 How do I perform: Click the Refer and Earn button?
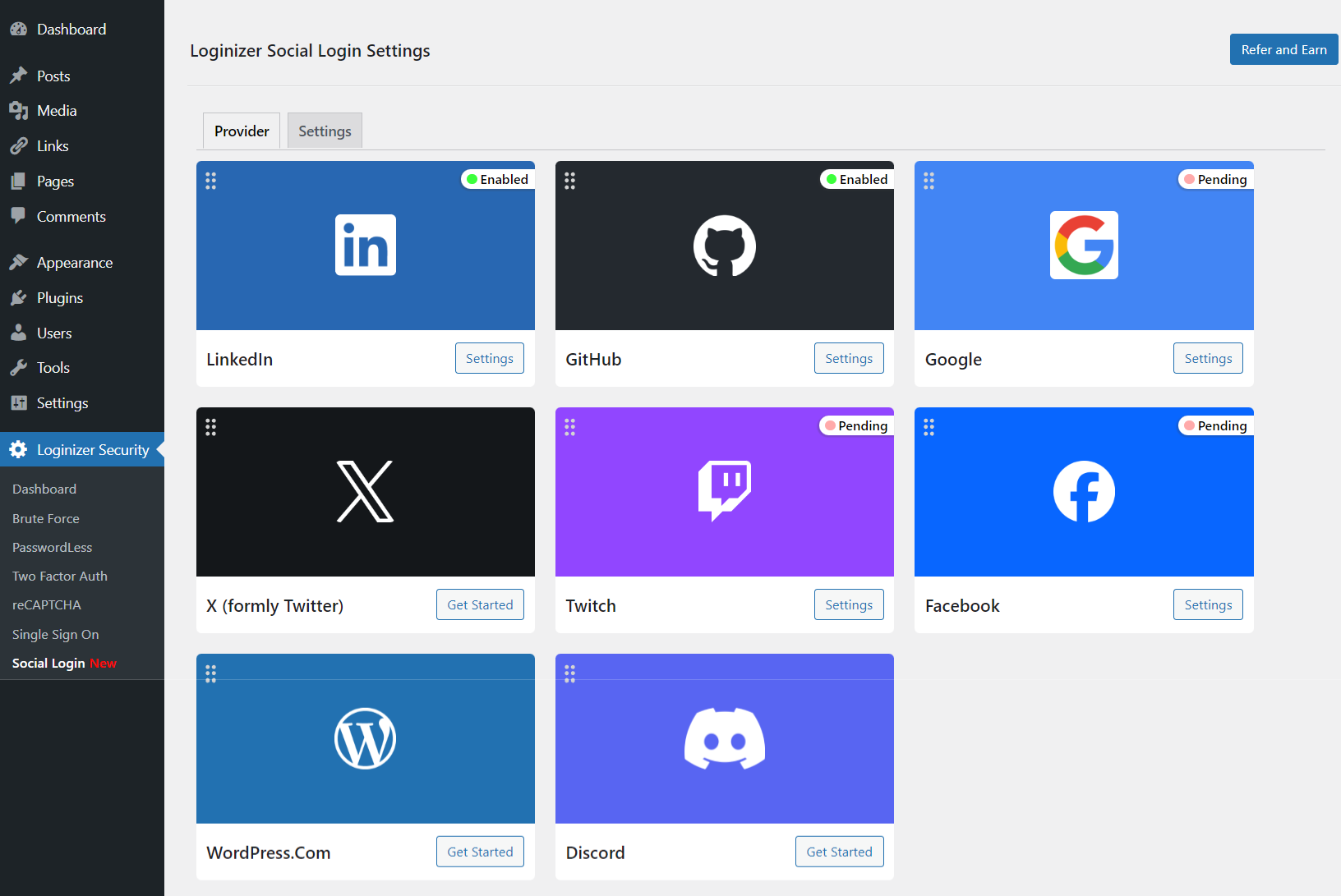pyautogui.click(x=1283, y=49)
